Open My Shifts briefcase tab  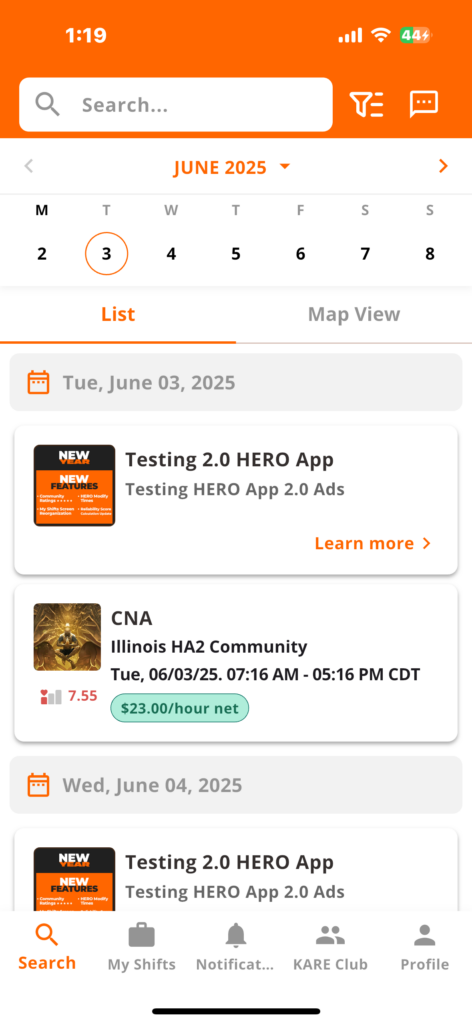pos(142,936)
